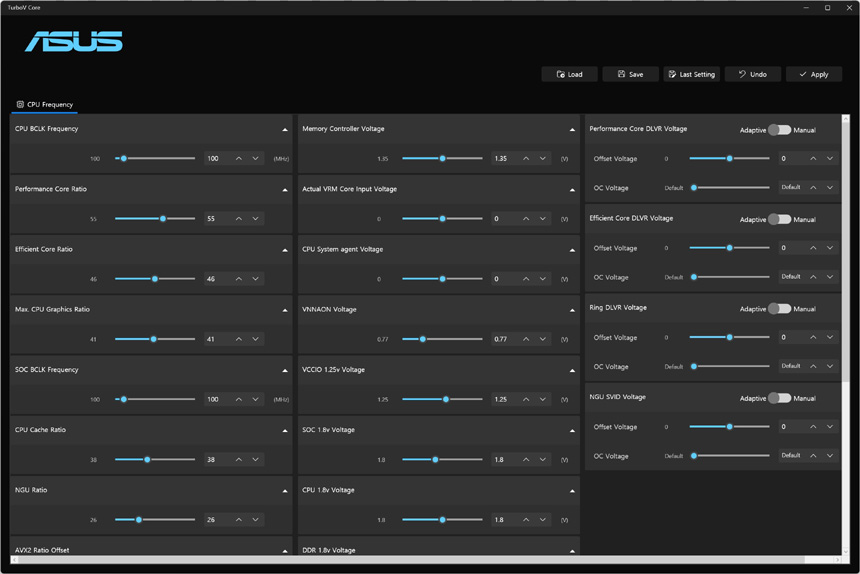This screenshot has height=574, width=860.
Task: Click the Apply checkmark icon
Action: click(x=803, y=75)
